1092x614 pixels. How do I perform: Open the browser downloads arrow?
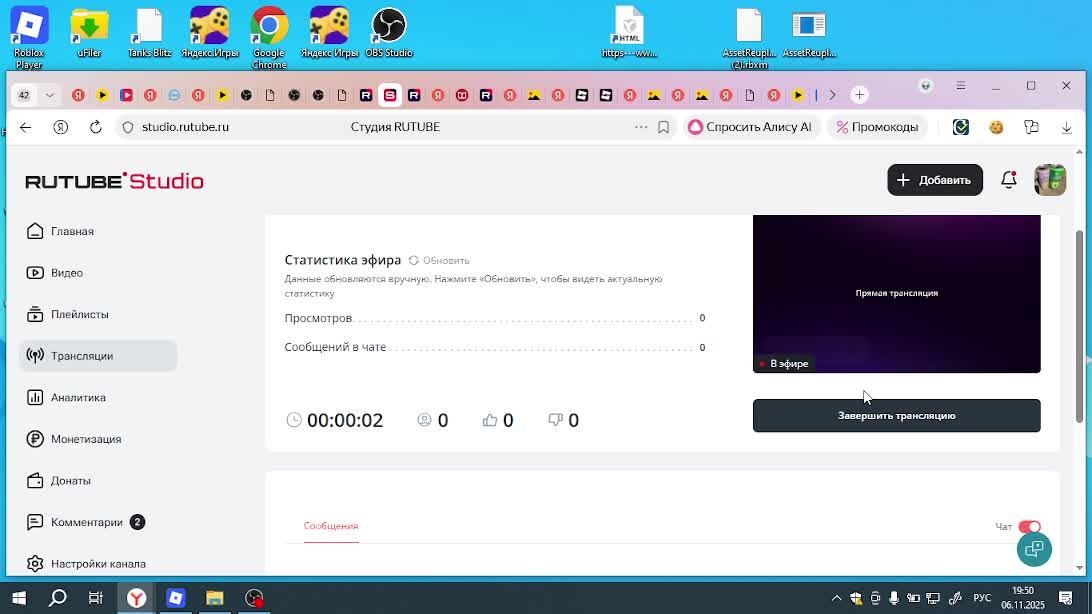(x=1066, y=127)
